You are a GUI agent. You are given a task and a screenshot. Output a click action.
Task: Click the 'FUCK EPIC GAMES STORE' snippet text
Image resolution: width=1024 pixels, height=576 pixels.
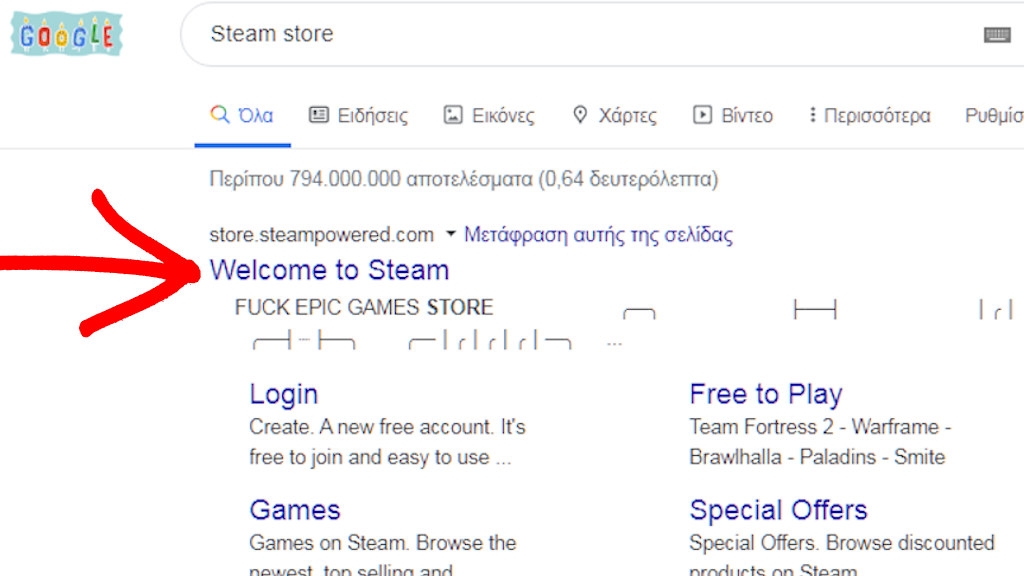364,307
